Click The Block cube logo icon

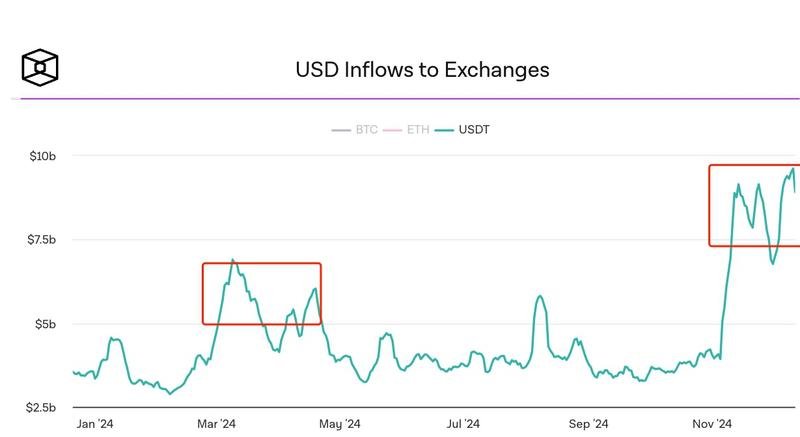40,68
